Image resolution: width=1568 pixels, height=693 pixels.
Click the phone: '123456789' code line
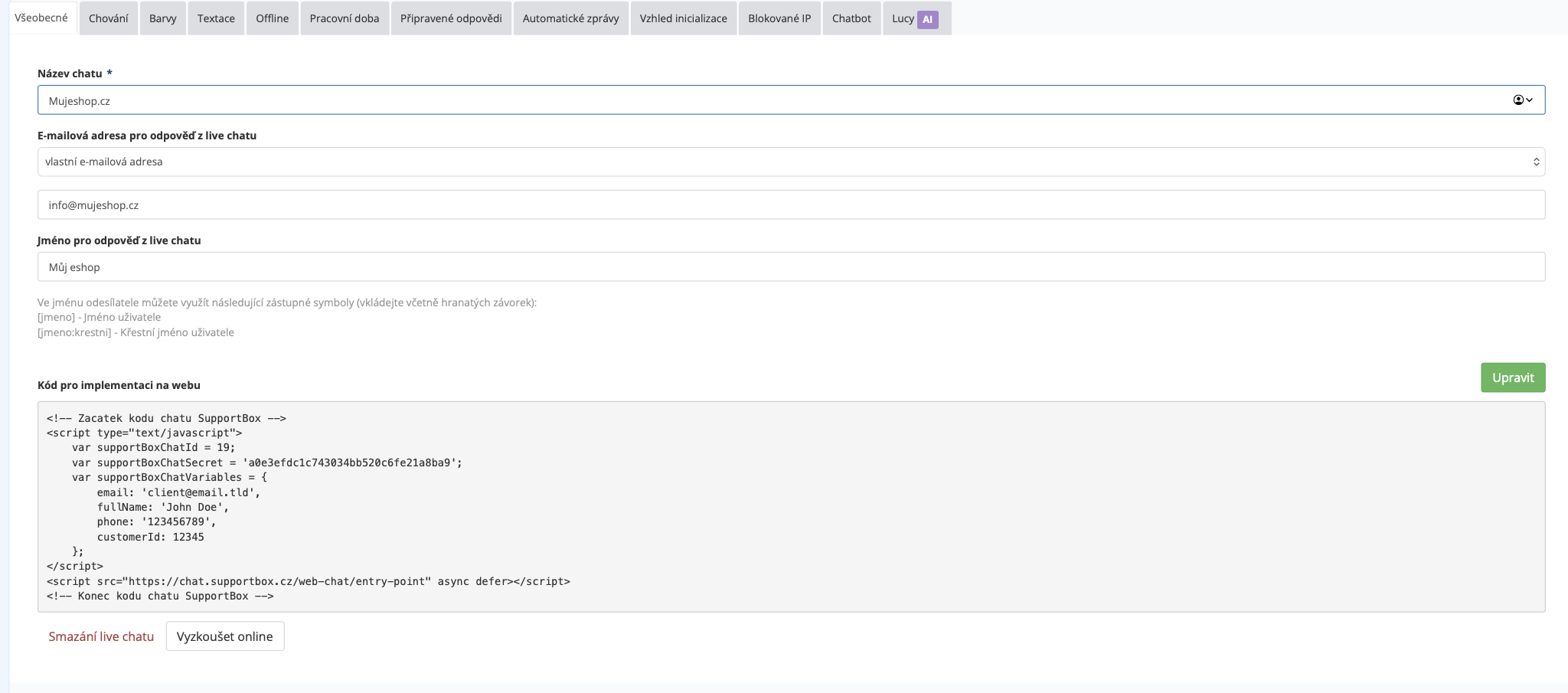[x=157, y=521]
